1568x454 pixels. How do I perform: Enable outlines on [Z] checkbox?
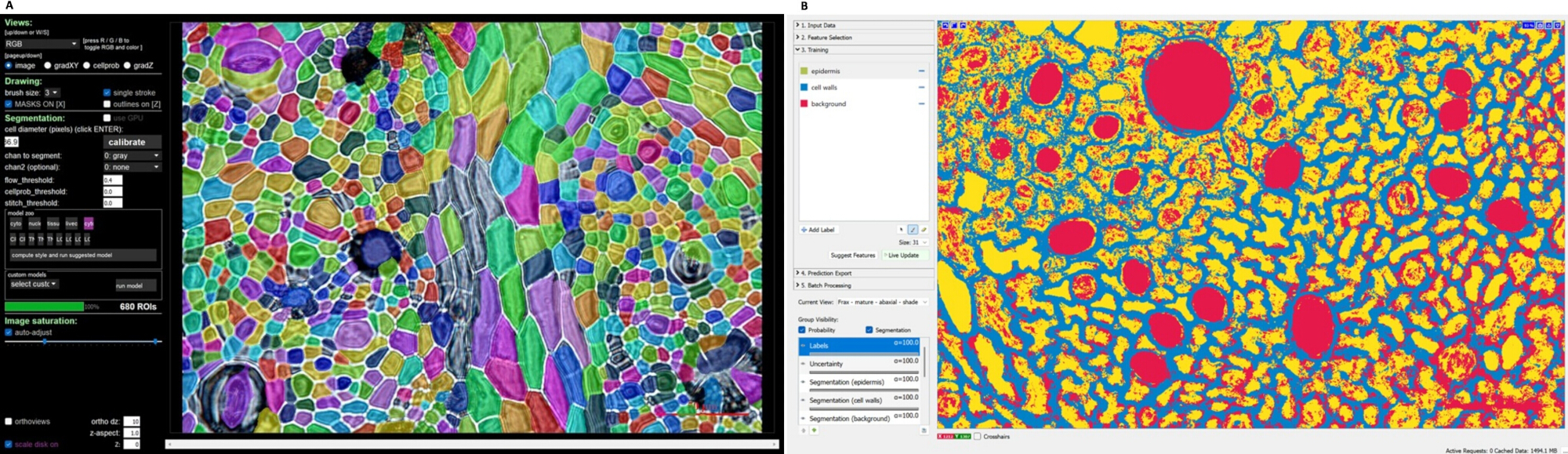click(107, 104)
